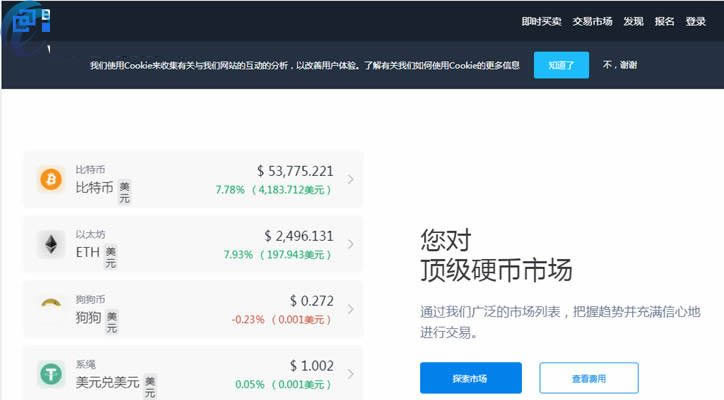Screen dimensions: 724x400
Task: Click the 报名 sign-up link
Action: pyautogui.click(x=664, y=21)
